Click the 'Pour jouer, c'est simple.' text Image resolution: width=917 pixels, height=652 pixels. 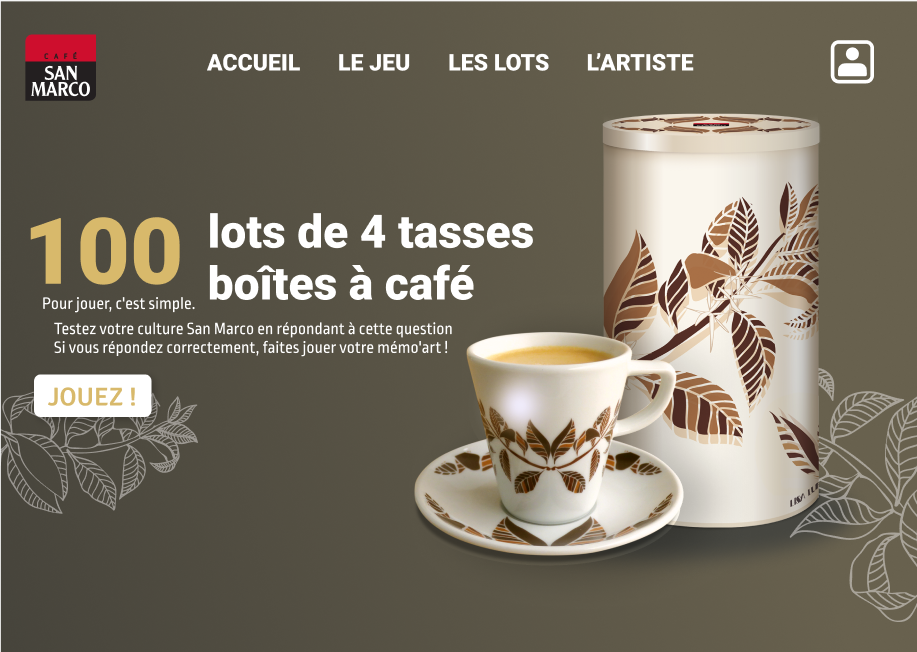[119, 303]
